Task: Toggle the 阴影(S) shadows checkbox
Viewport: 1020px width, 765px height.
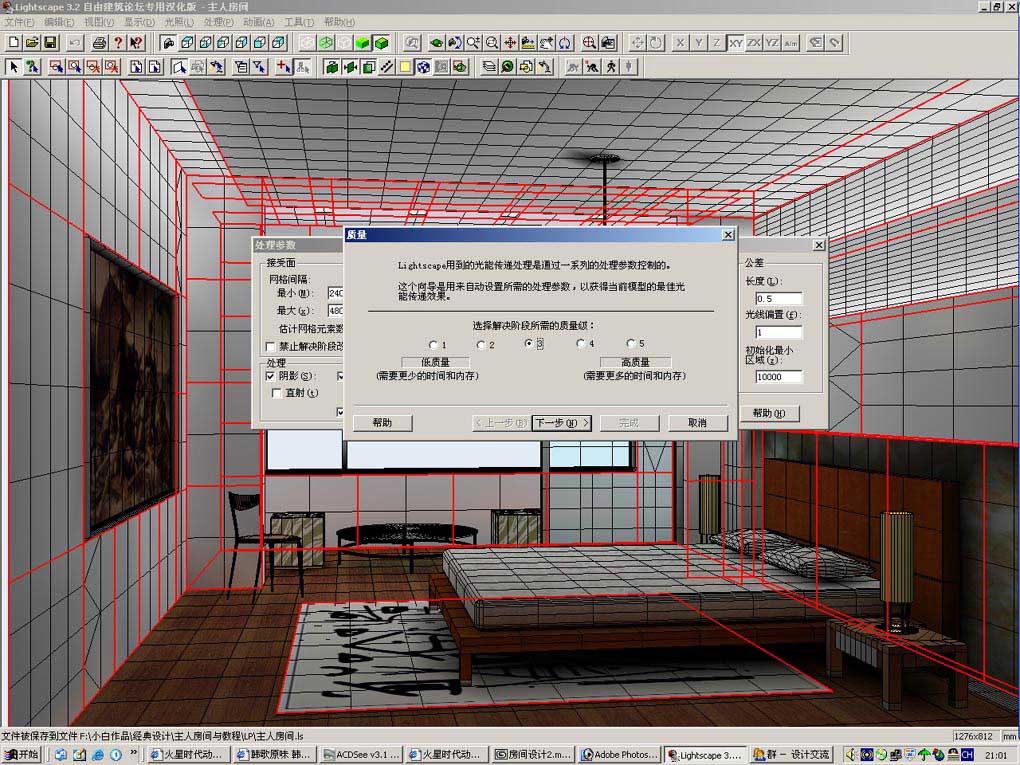Action: click(270, 376)
